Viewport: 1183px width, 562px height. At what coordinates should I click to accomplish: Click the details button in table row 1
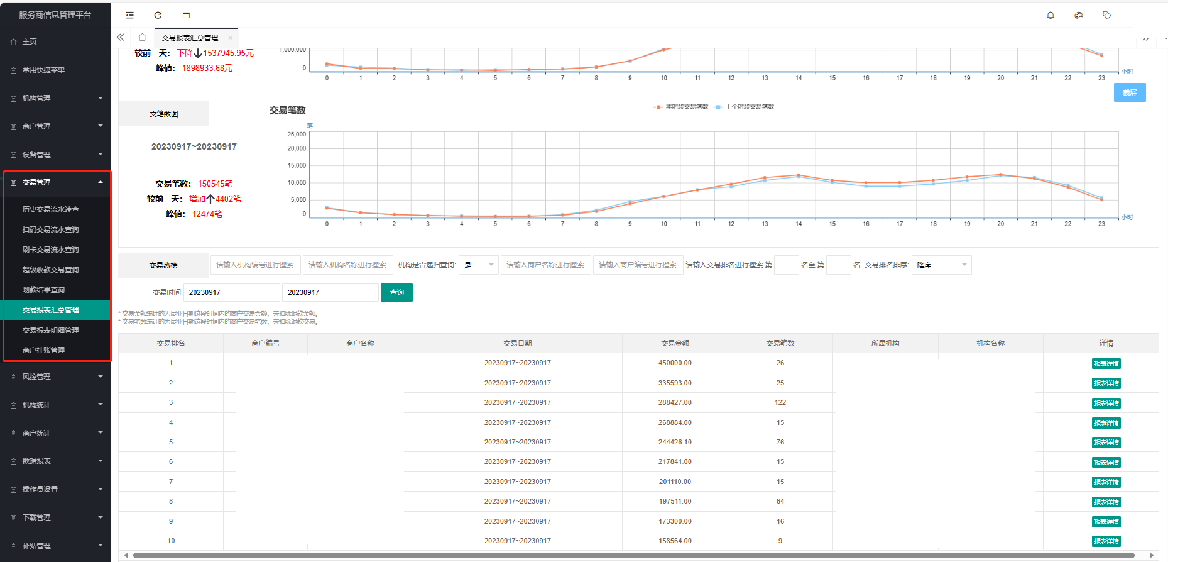pyautogui.click(x=1106, y=364)
